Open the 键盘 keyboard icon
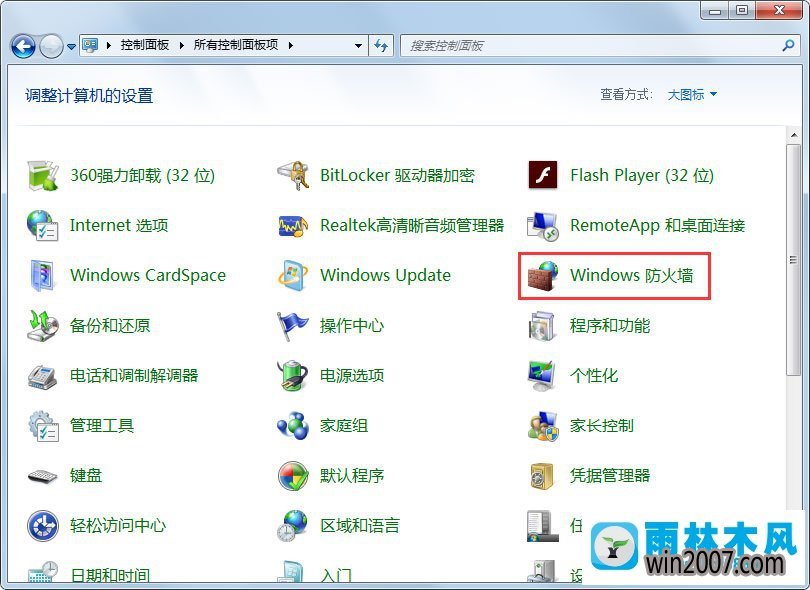The height and width of the screenshot is (590, 810). (42, 476)
